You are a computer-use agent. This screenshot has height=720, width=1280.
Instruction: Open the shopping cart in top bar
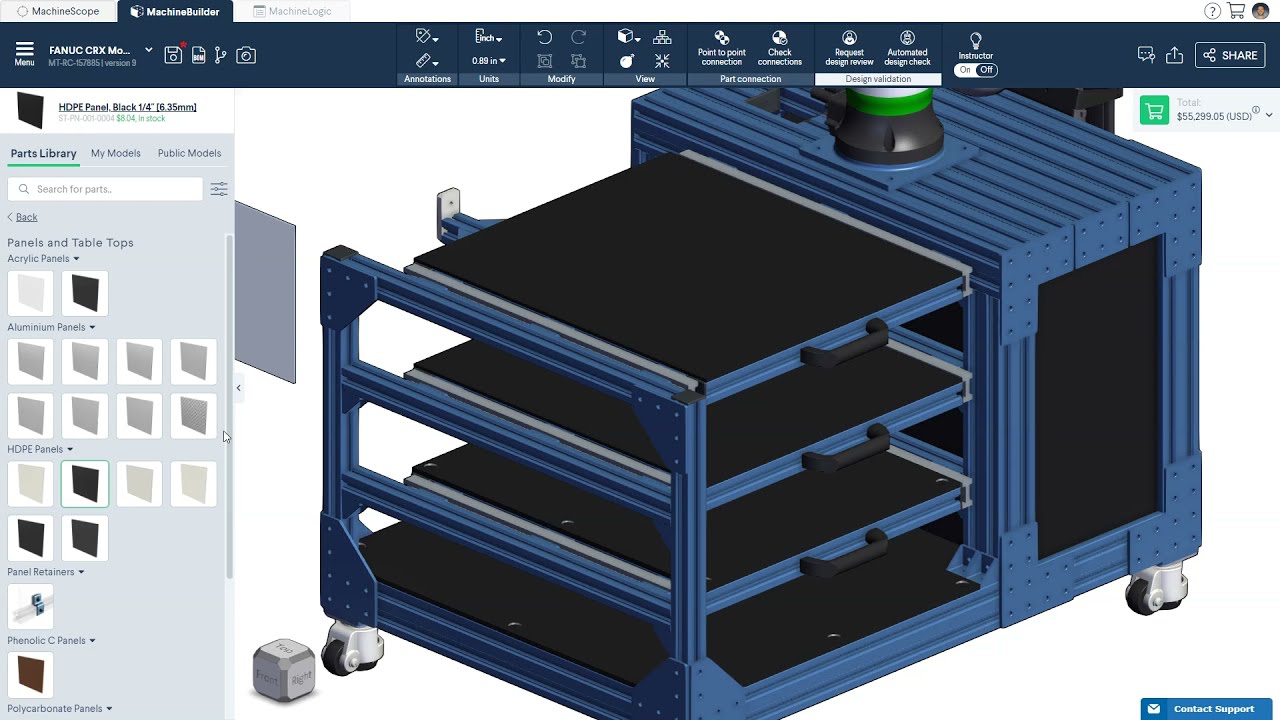coord(1236,11)
